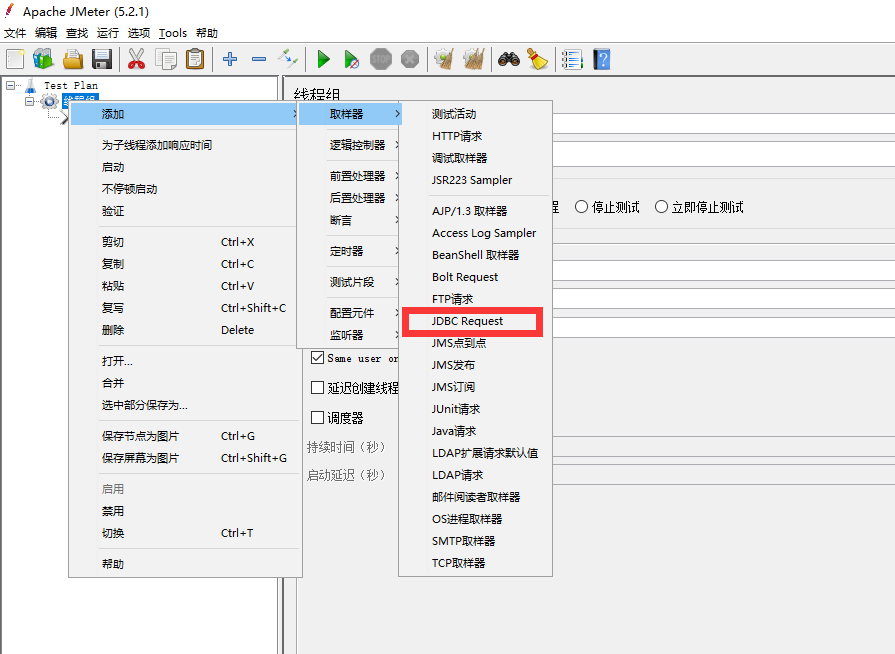Image resolution: width=895 pixels, height=654 pixels.
Task: Choose JDBC Request from sampler list
Action: (467, 321)
